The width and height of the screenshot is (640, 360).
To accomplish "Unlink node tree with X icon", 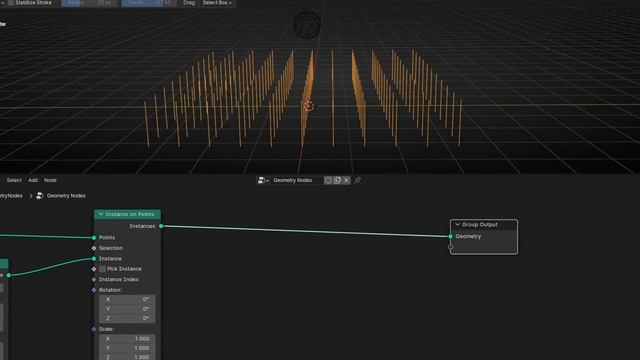I will point(346,180).
